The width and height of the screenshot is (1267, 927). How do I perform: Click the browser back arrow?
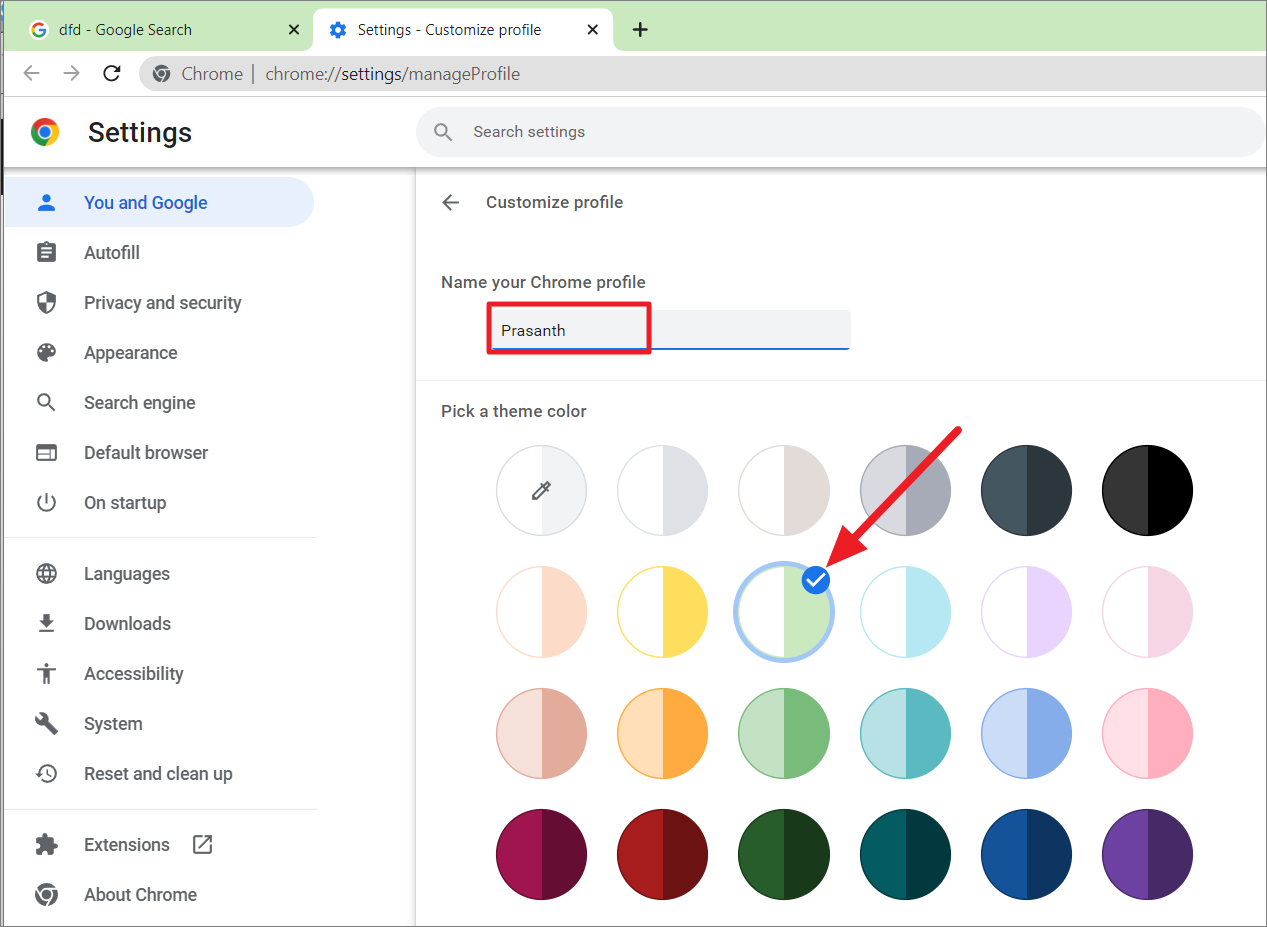(32, 73)
